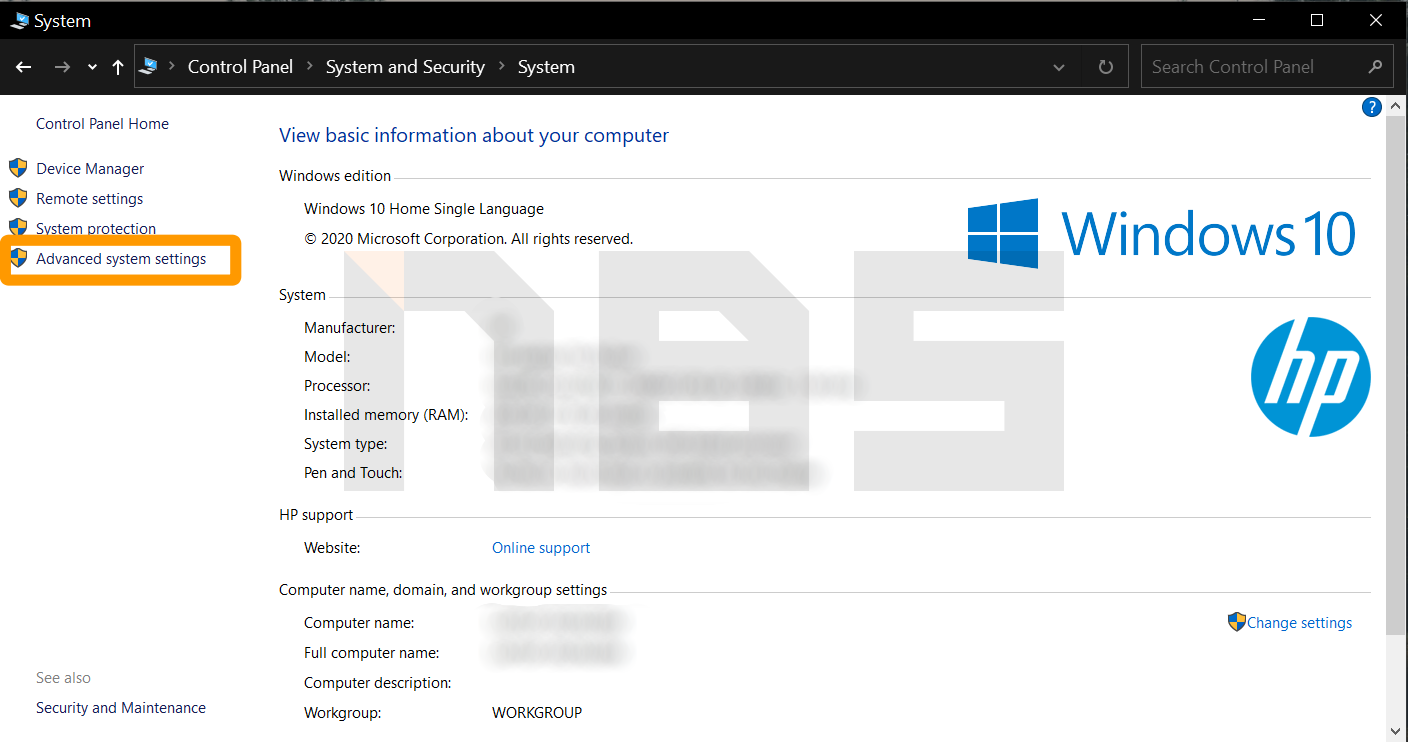Click shield icon beside Device Manager
1408x742 pixels.
pos(18,168)
